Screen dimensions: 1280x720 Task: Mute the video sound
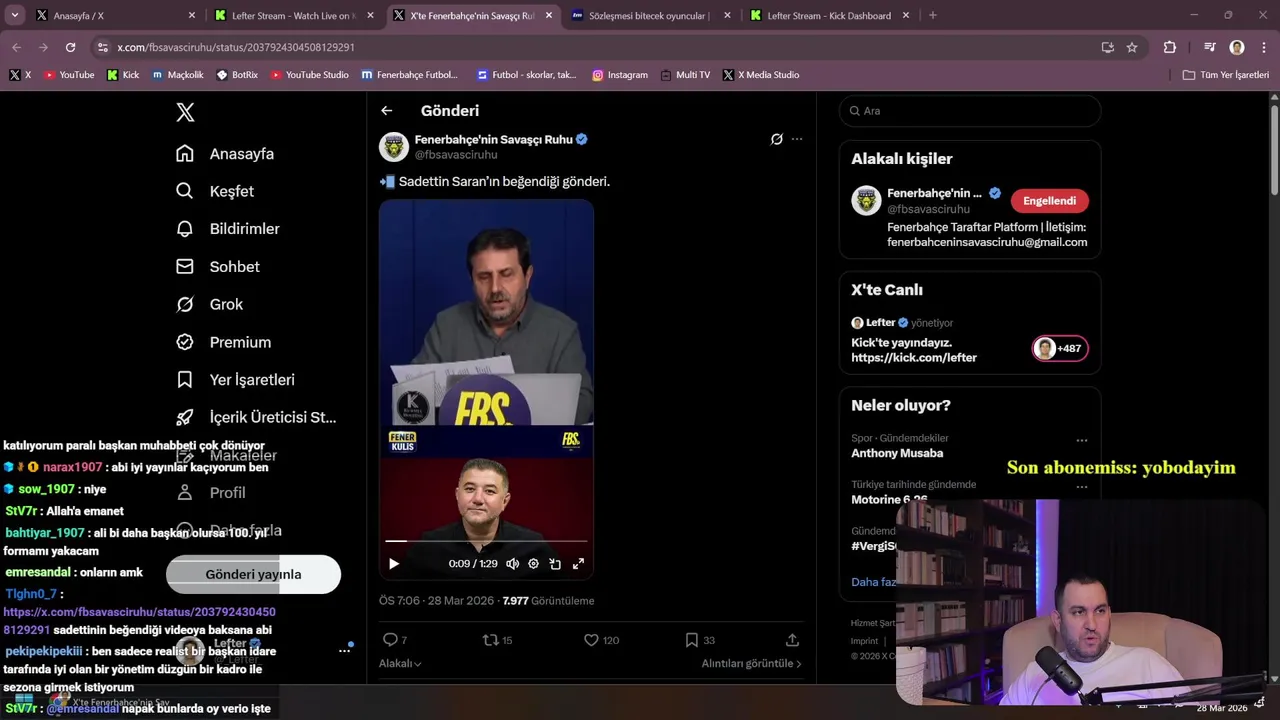(512, 564)
